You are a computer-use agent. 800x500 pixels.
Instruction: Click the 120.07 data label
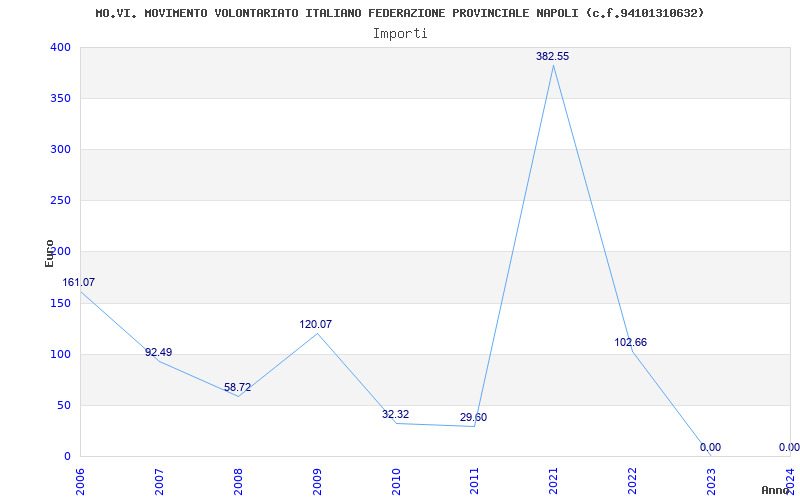(x=316, y=324)
